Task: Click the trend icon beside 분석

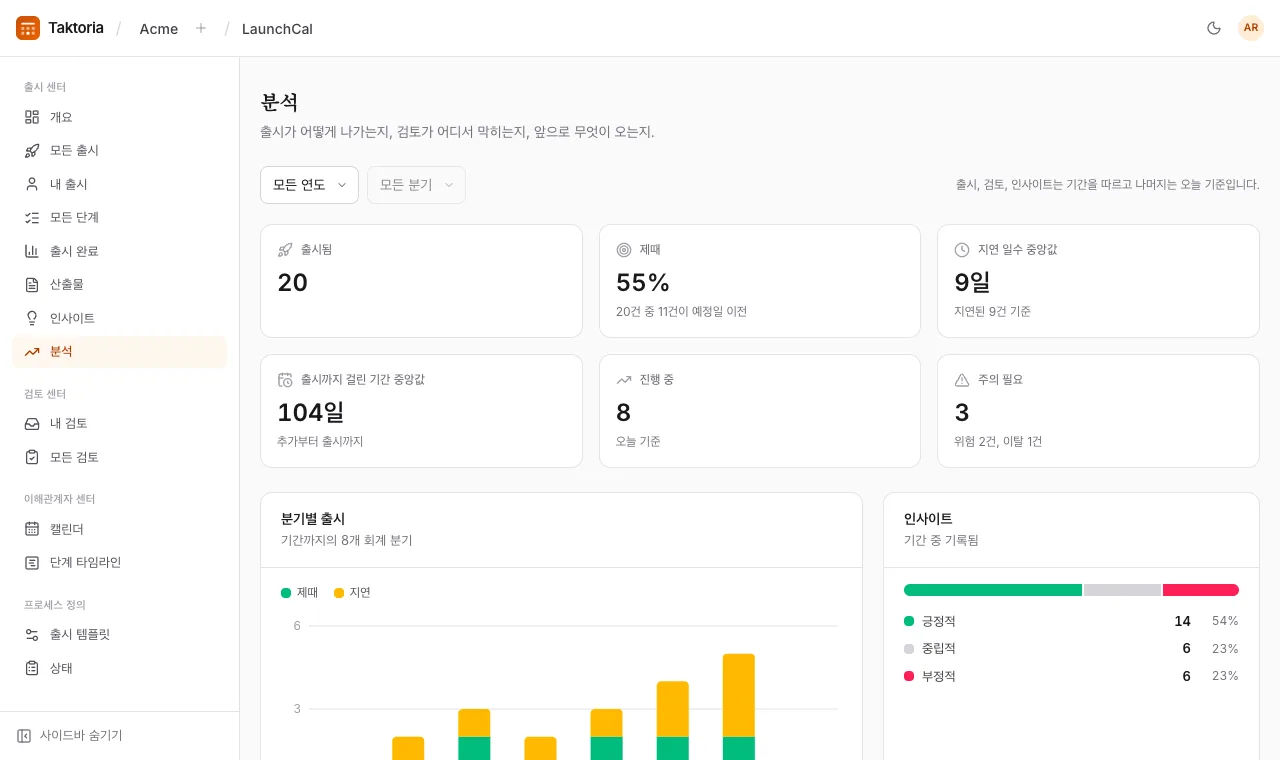Action: [32, 351]
